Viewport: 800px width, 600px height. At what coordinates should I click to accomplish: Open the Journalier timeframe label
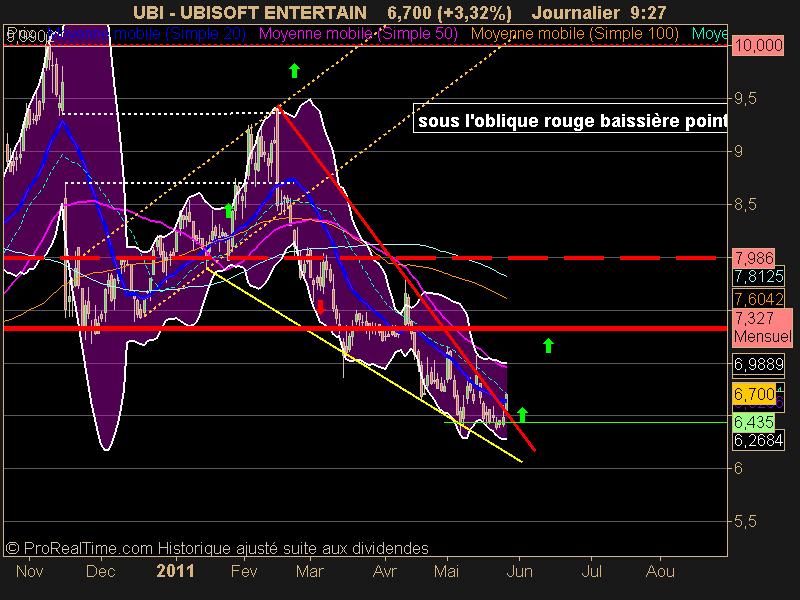coord(575,12)
